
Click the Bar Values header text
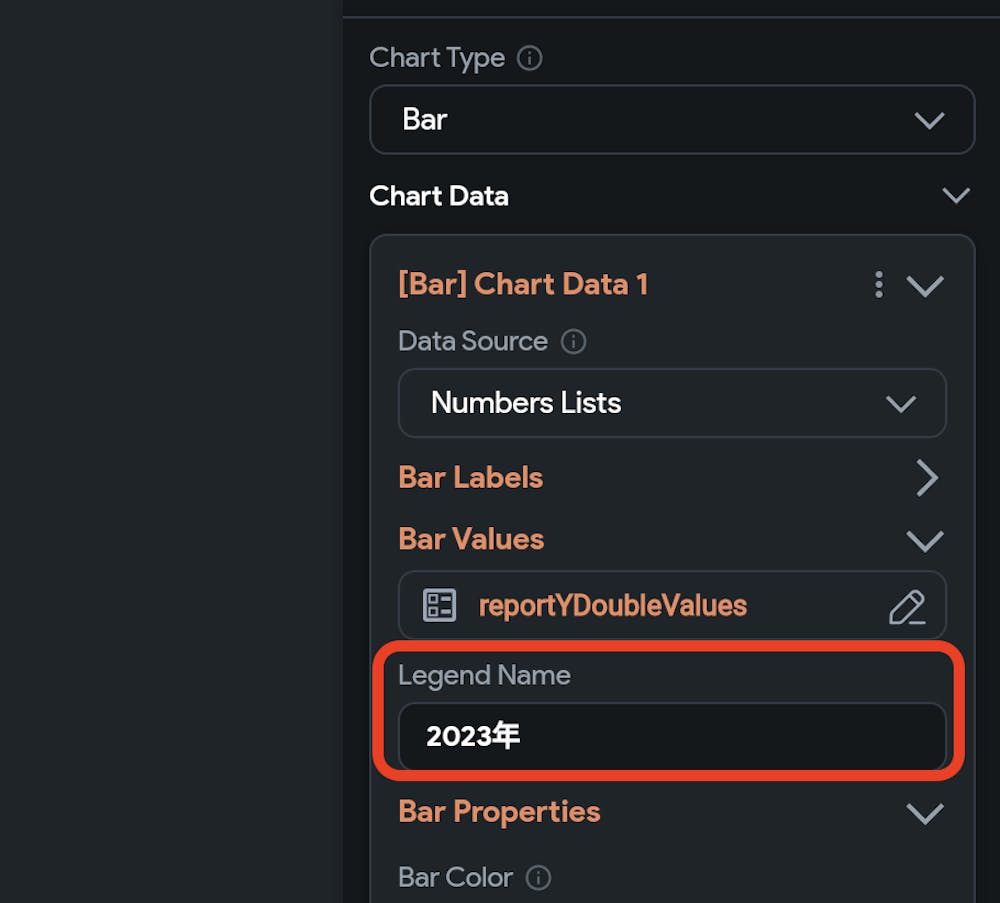(x=470, y=539)
